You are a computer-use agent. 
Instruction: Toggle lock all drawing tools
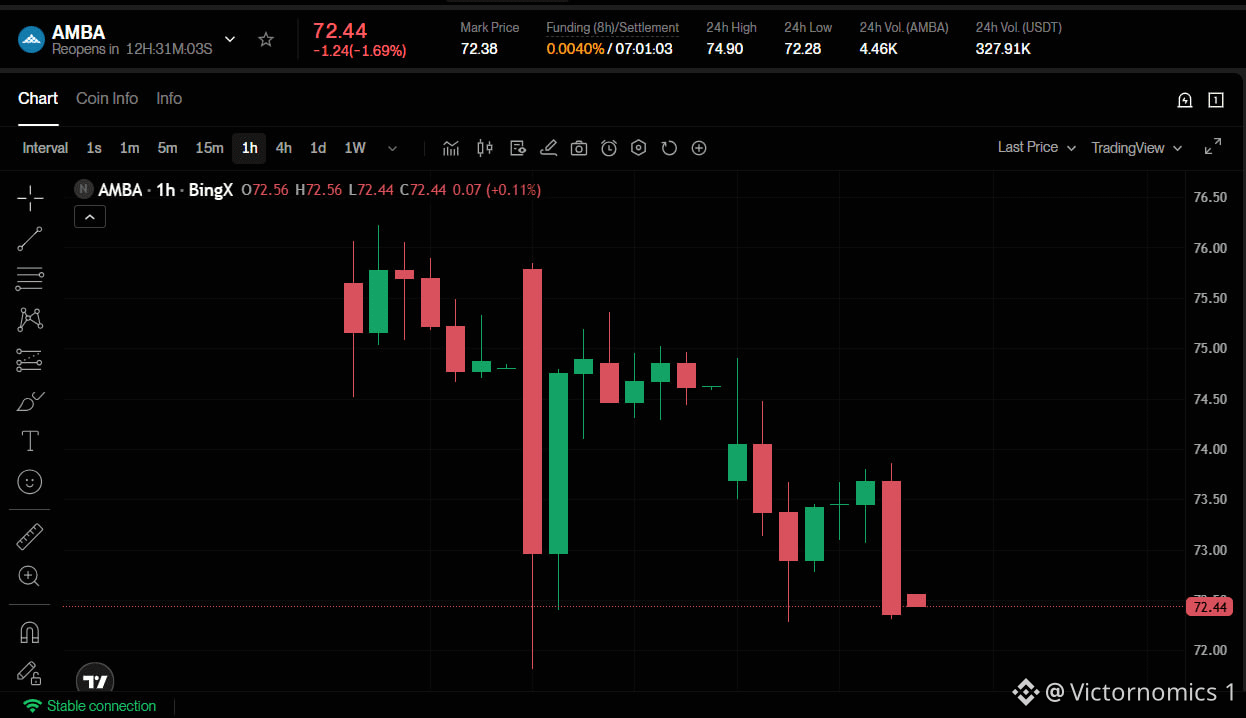30,672
